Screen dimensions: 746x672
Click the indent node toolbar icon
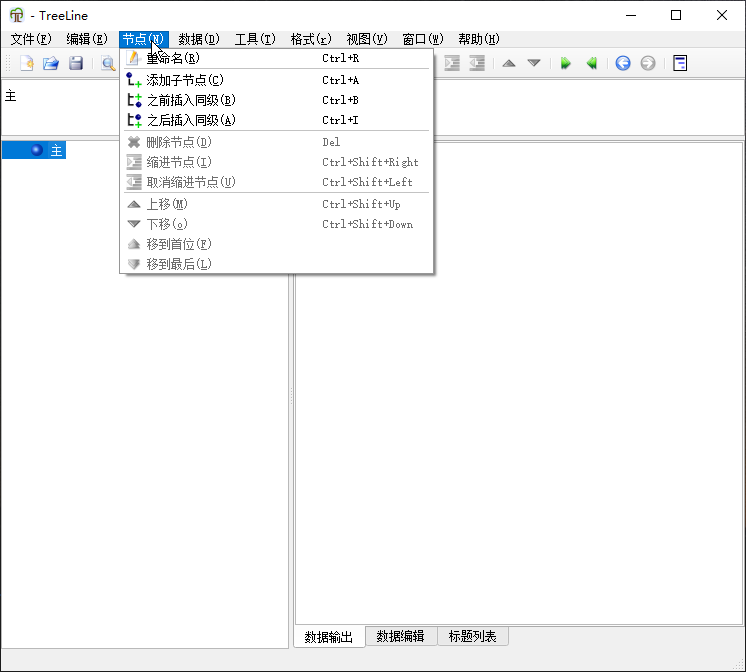[452, 63]
